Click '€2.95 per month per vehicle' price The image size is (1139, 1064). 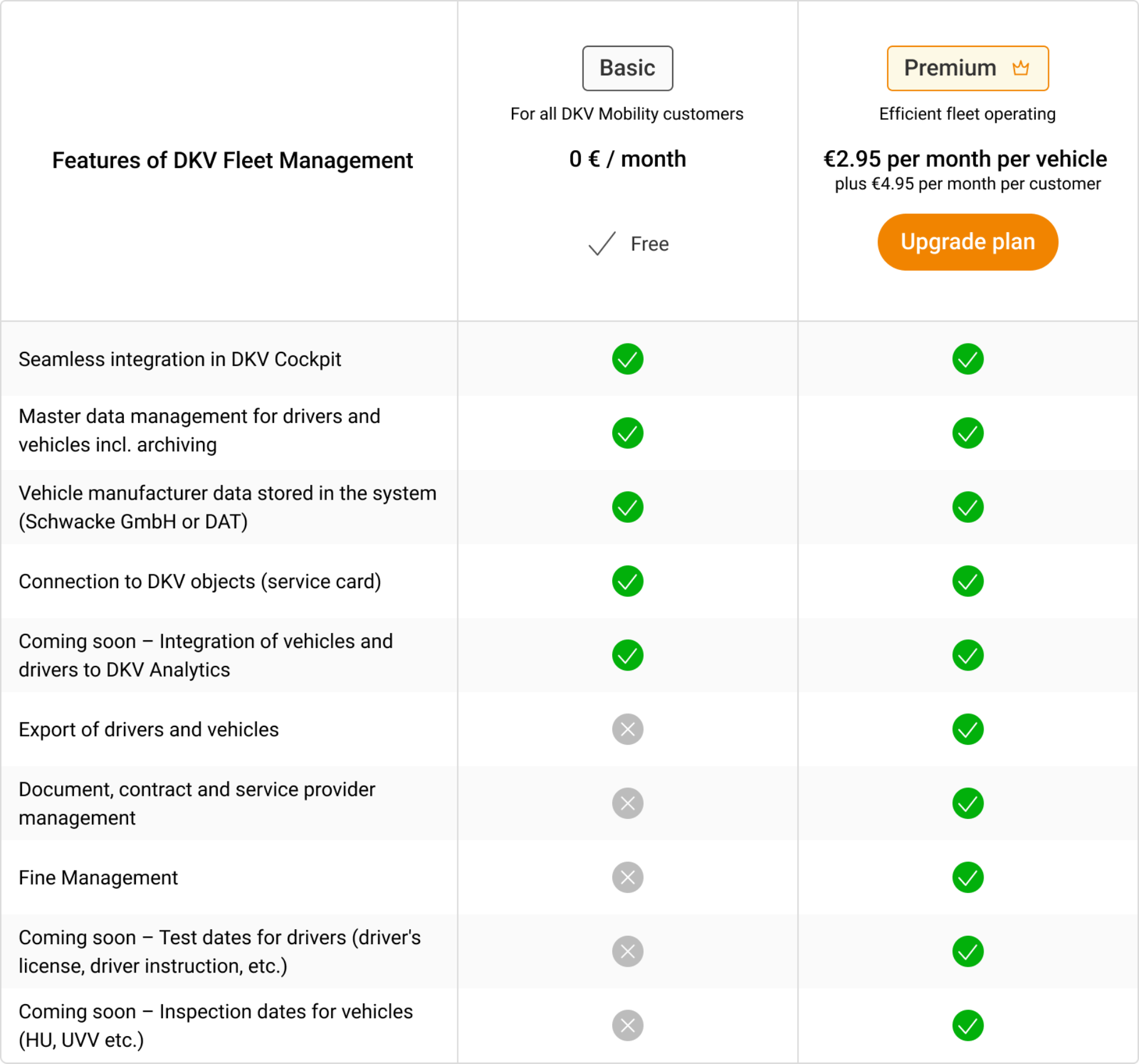(965, 159)
